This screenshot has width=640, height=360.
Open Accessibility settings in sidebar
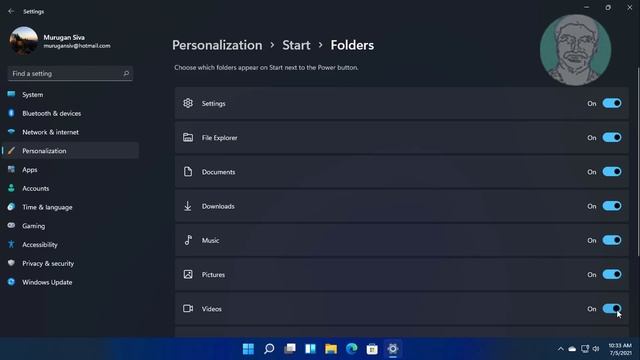click(x=70, y=244)
